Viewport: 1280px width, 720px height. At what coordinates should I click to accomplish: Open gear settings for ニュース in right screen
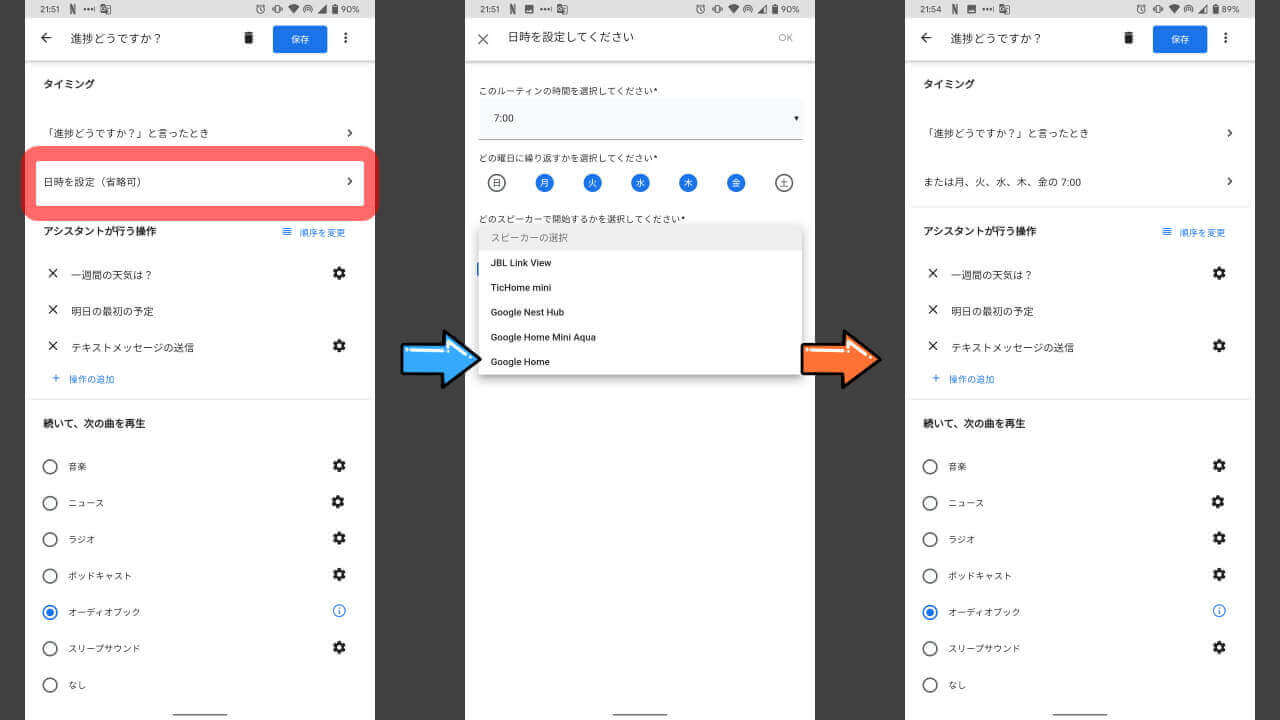(1219, 502)
